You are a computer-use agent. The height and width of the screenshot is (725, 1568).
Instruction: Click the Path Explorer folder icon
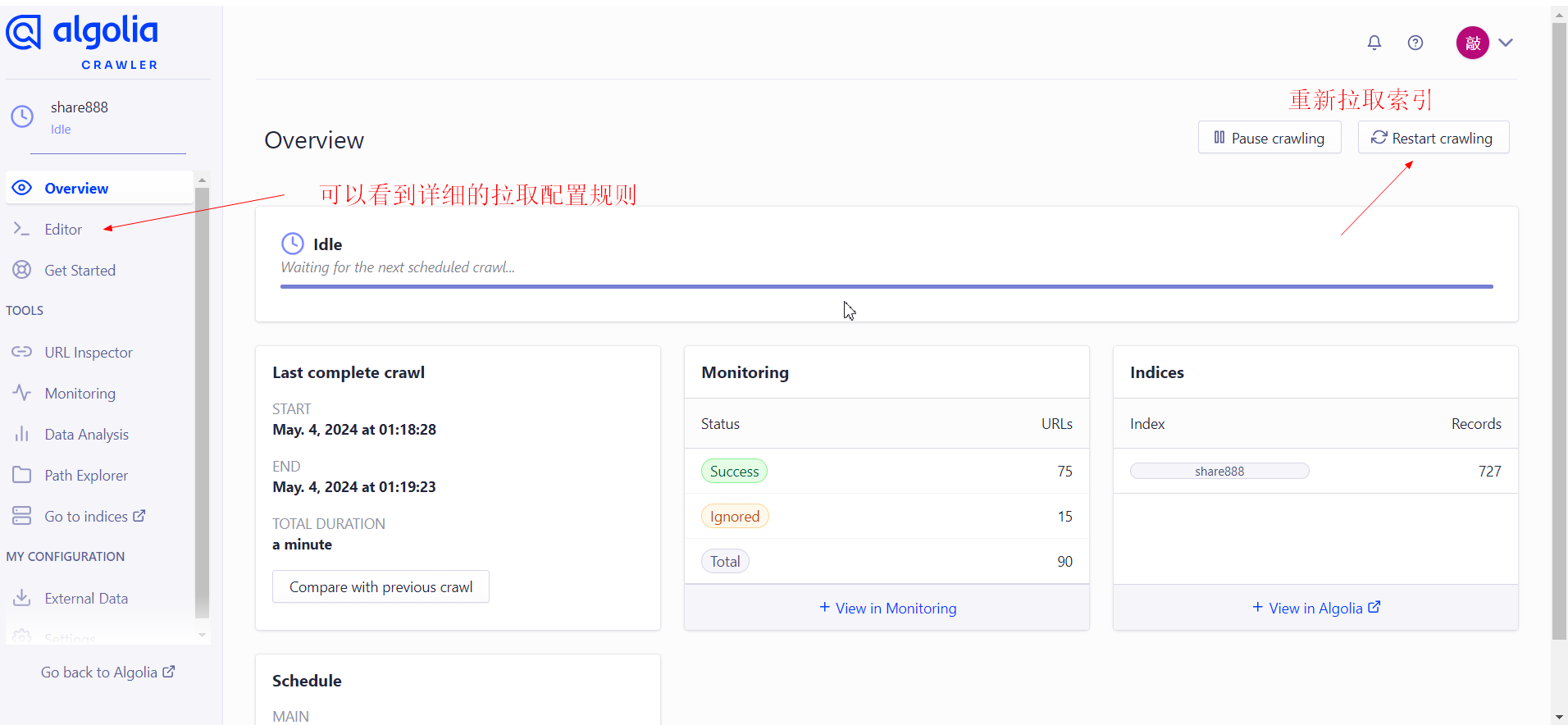click(x=22, y=475)
